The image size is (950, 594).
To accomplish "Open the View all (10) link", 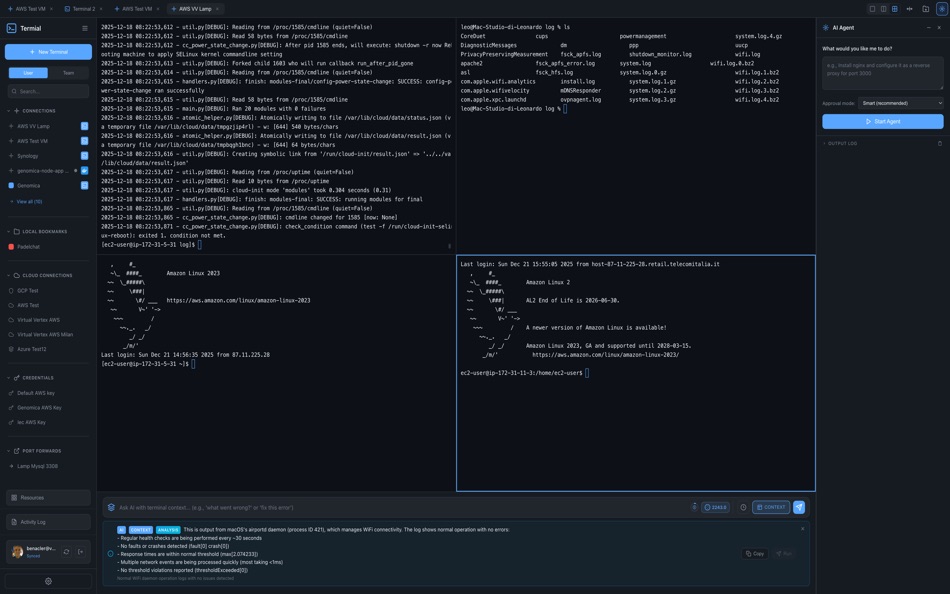I will [28, 200].
